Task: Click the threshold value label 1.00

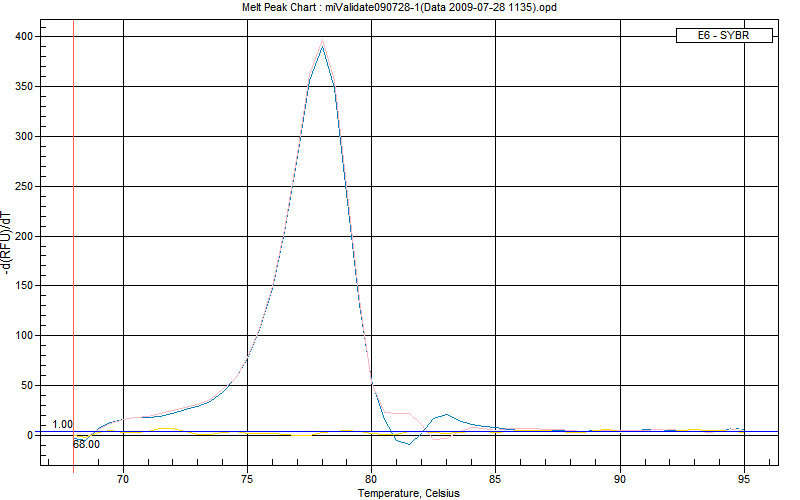Action: [62, 424]
